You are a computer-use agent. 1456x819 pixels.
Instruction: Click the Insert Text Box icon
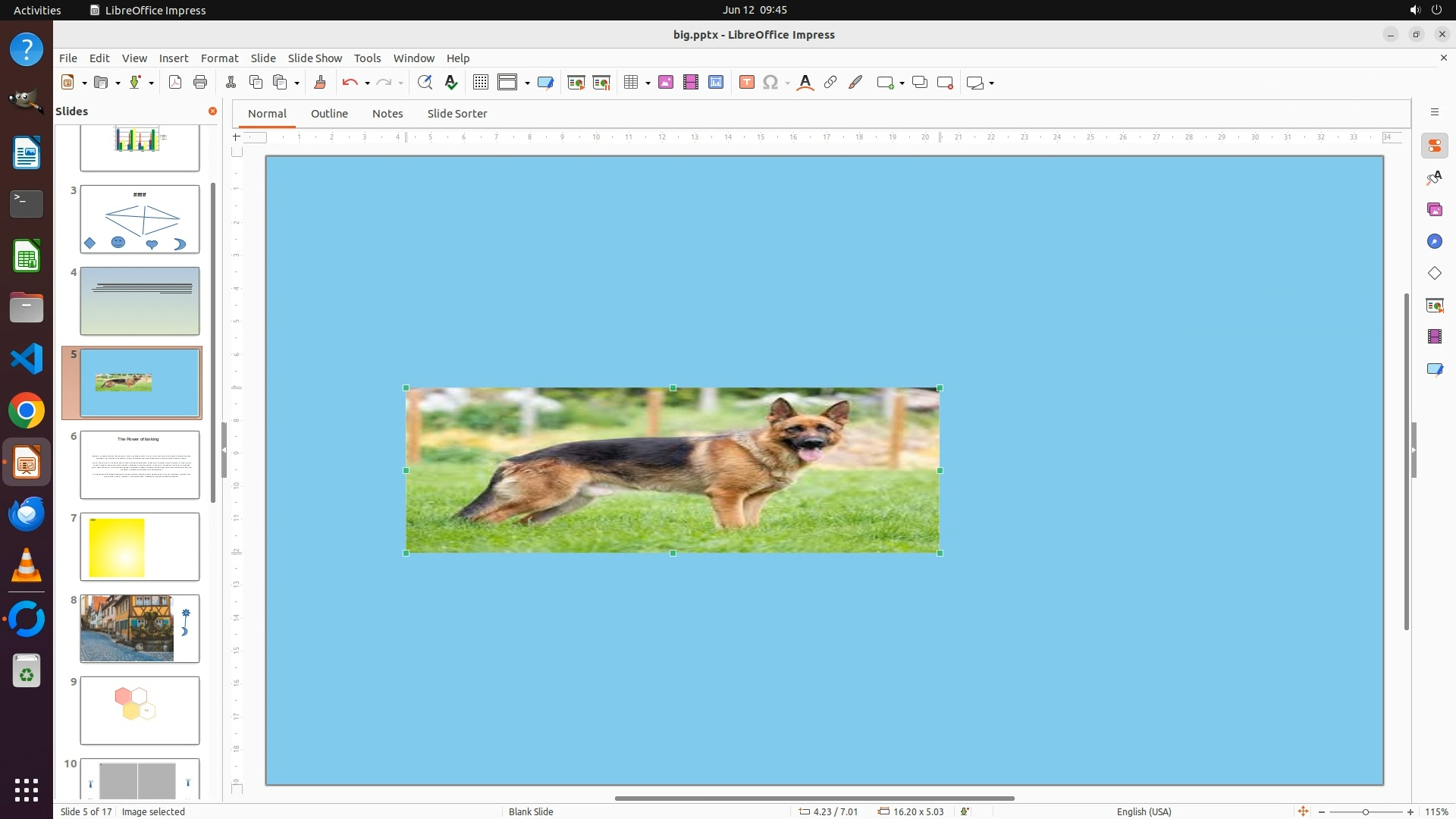coord(746,83)
